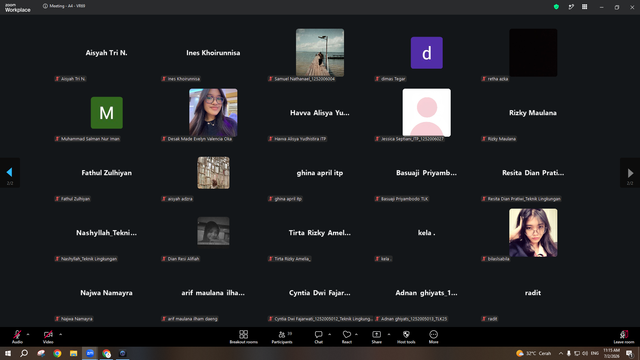
Task: Show hidden system tray icons
Action: pos(560,353)
